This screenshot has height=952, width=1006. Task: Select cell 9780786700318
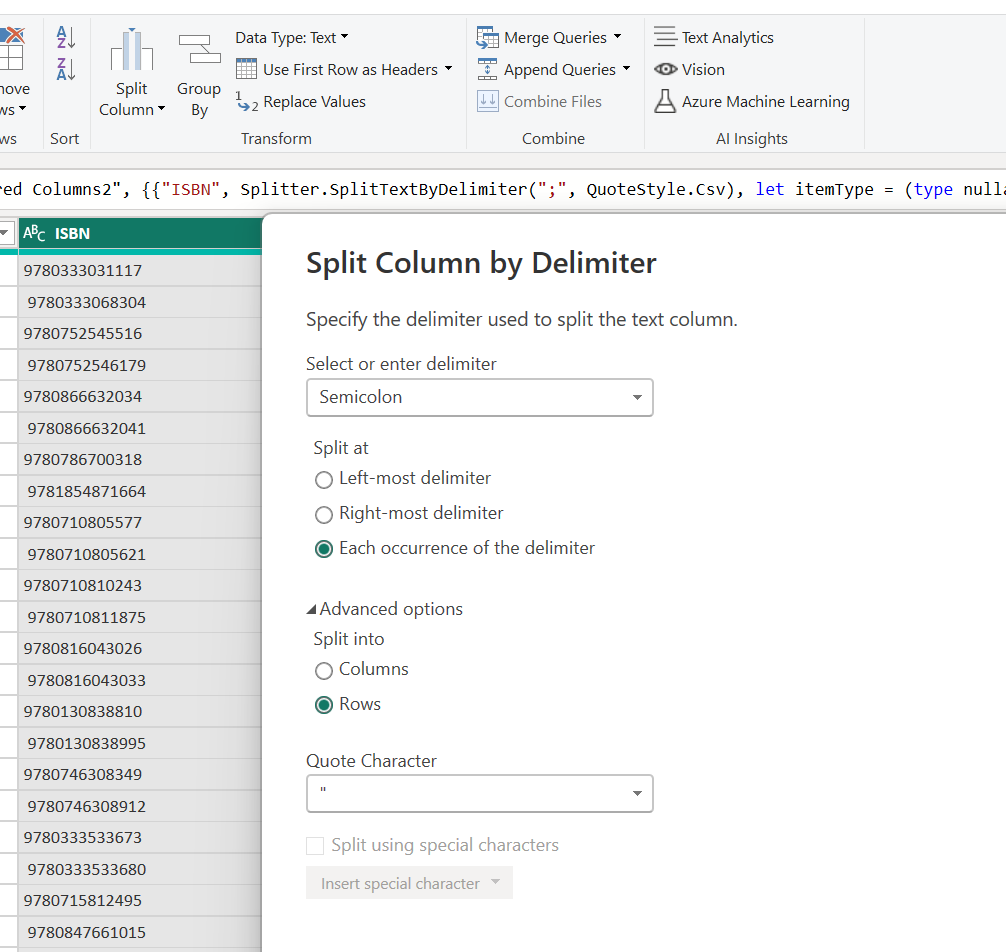point(140,459)
